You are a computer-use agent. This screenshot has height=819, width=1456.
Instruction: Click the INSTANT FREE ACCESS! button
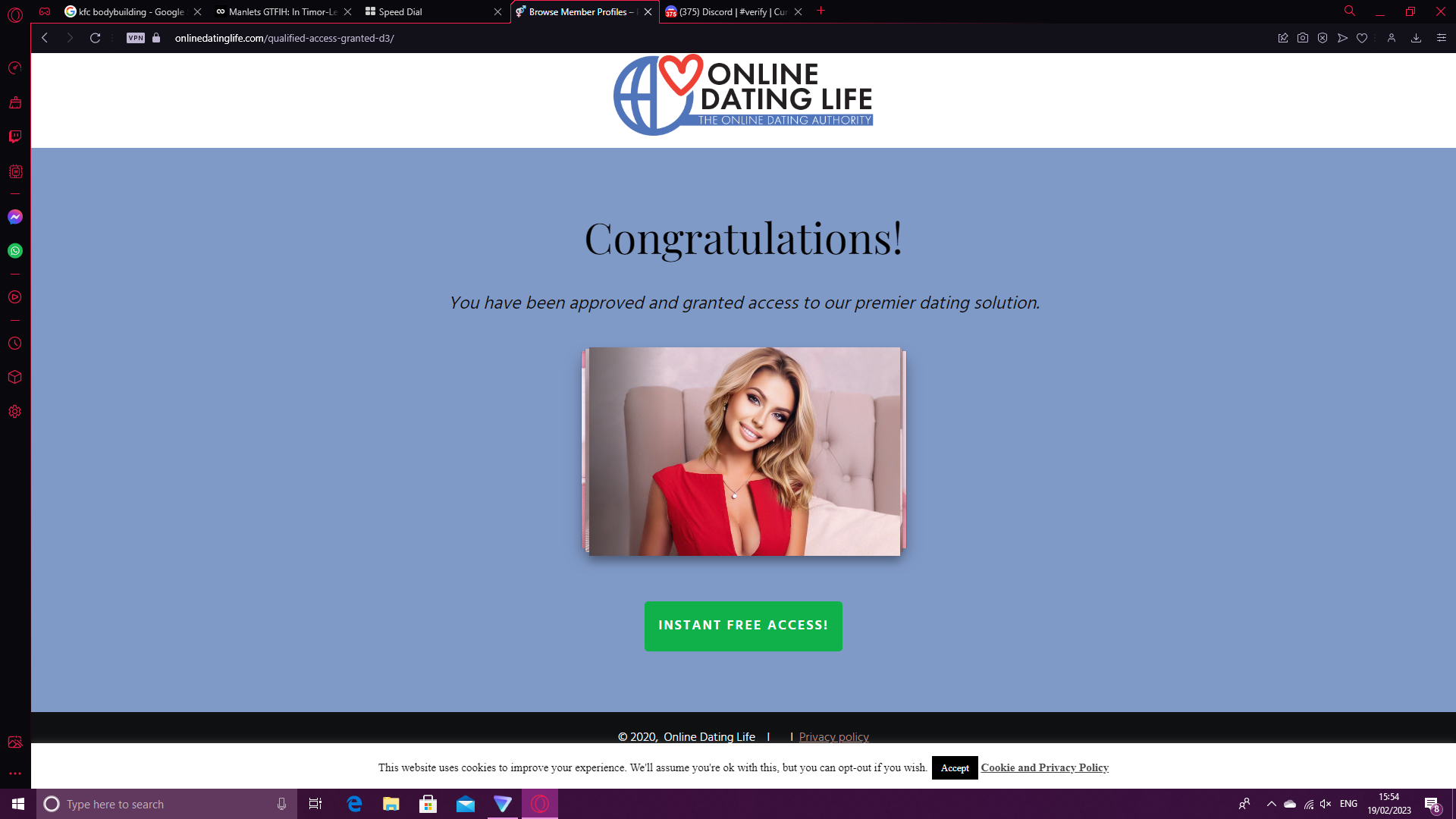point(743,626)
